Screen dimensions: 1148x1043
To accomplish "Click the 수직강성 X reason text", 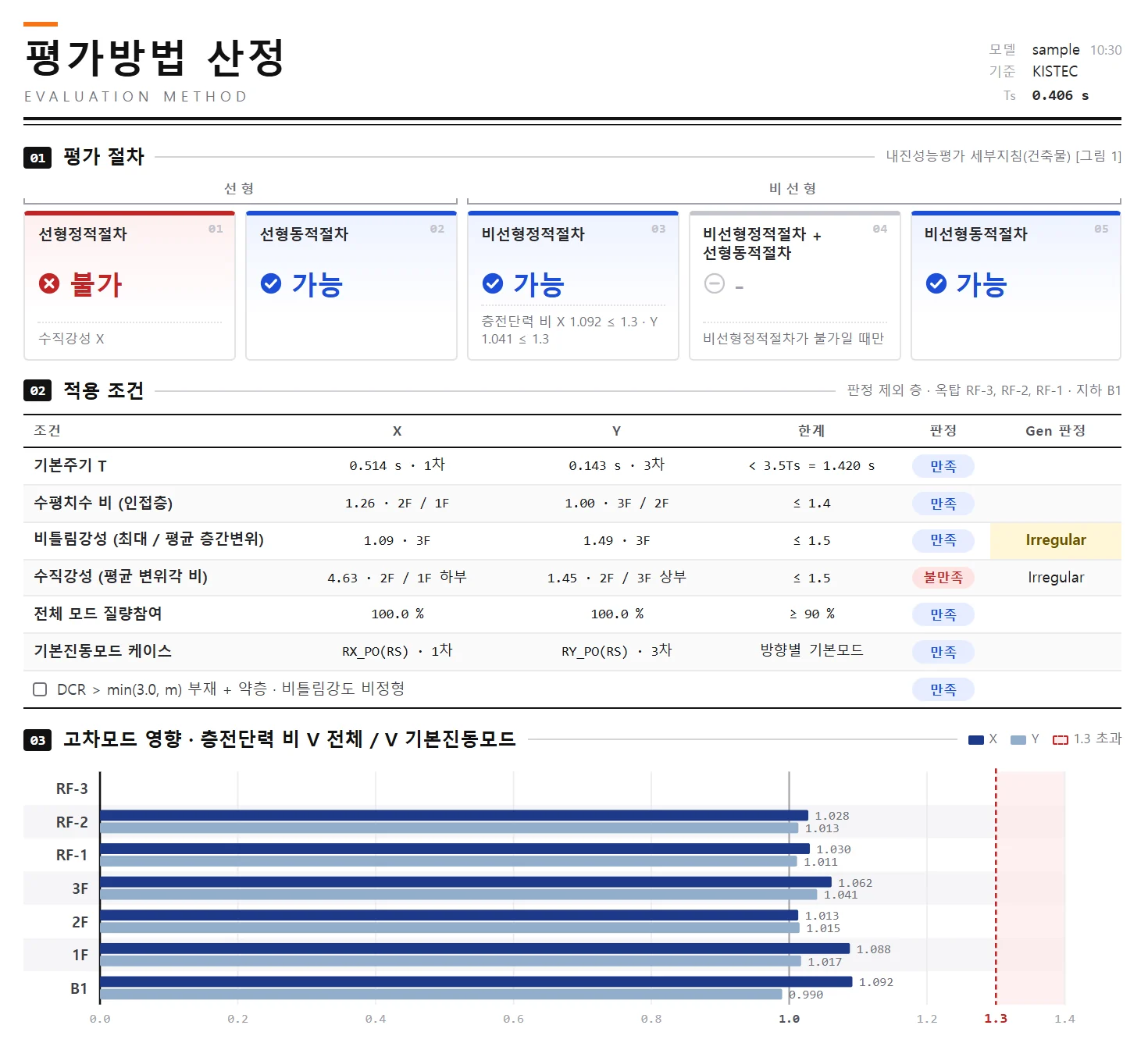I will tap(71, 339).
